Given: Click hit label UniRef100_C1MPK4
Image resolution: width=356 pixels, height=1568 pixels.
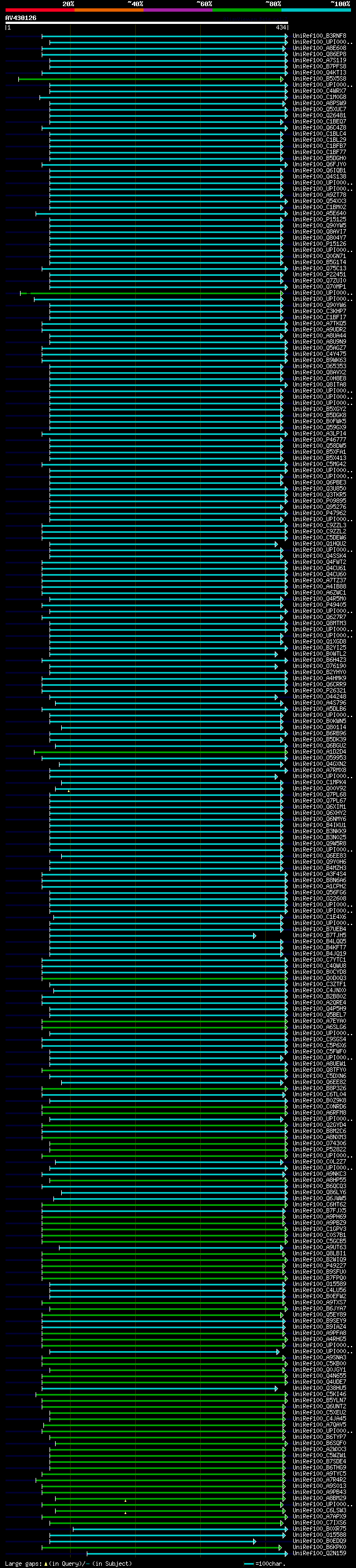Looking at the screenshot, I should (x=319, y=782).
